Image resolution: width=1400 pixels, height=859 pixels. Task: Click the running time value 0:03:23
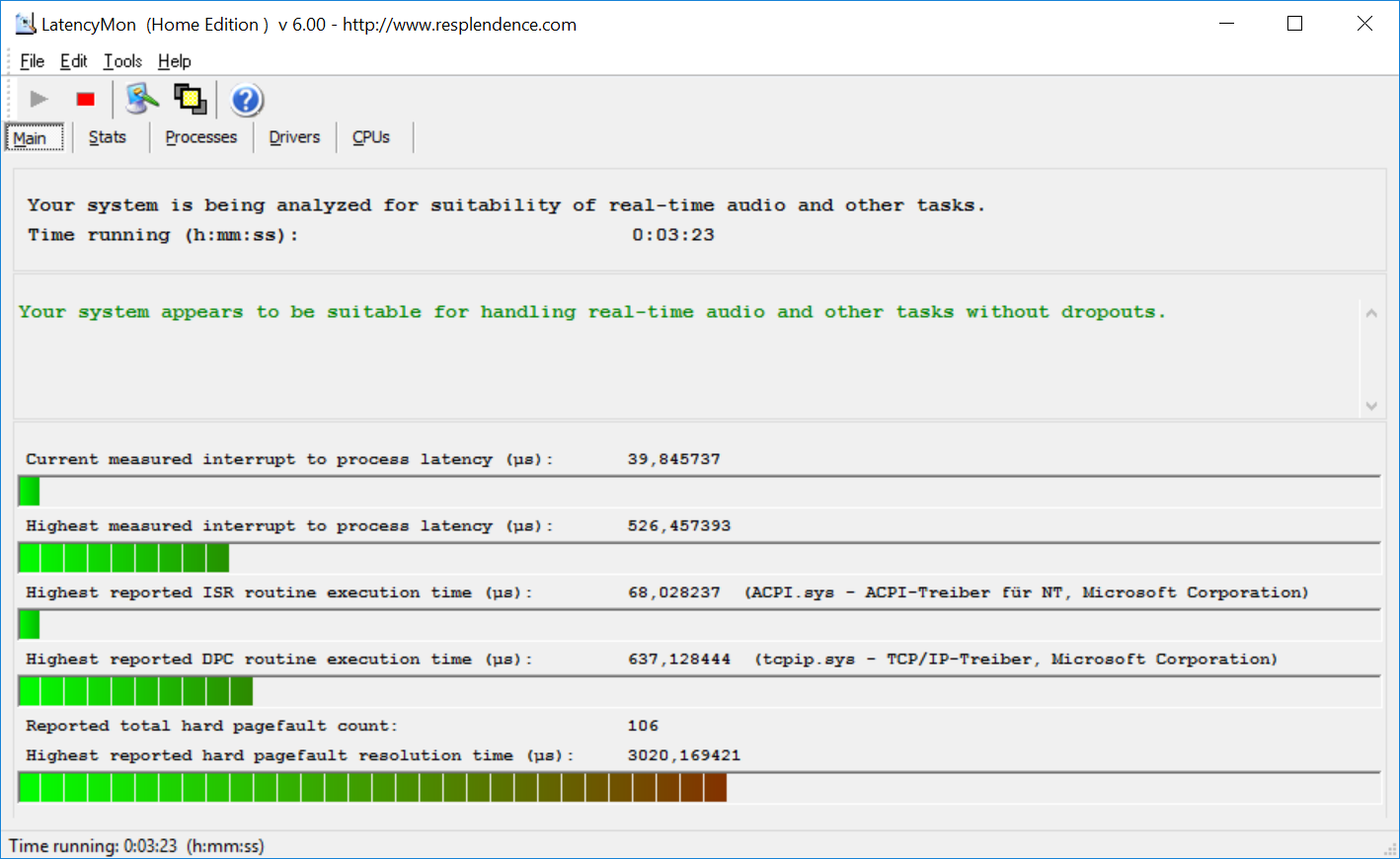673,235
